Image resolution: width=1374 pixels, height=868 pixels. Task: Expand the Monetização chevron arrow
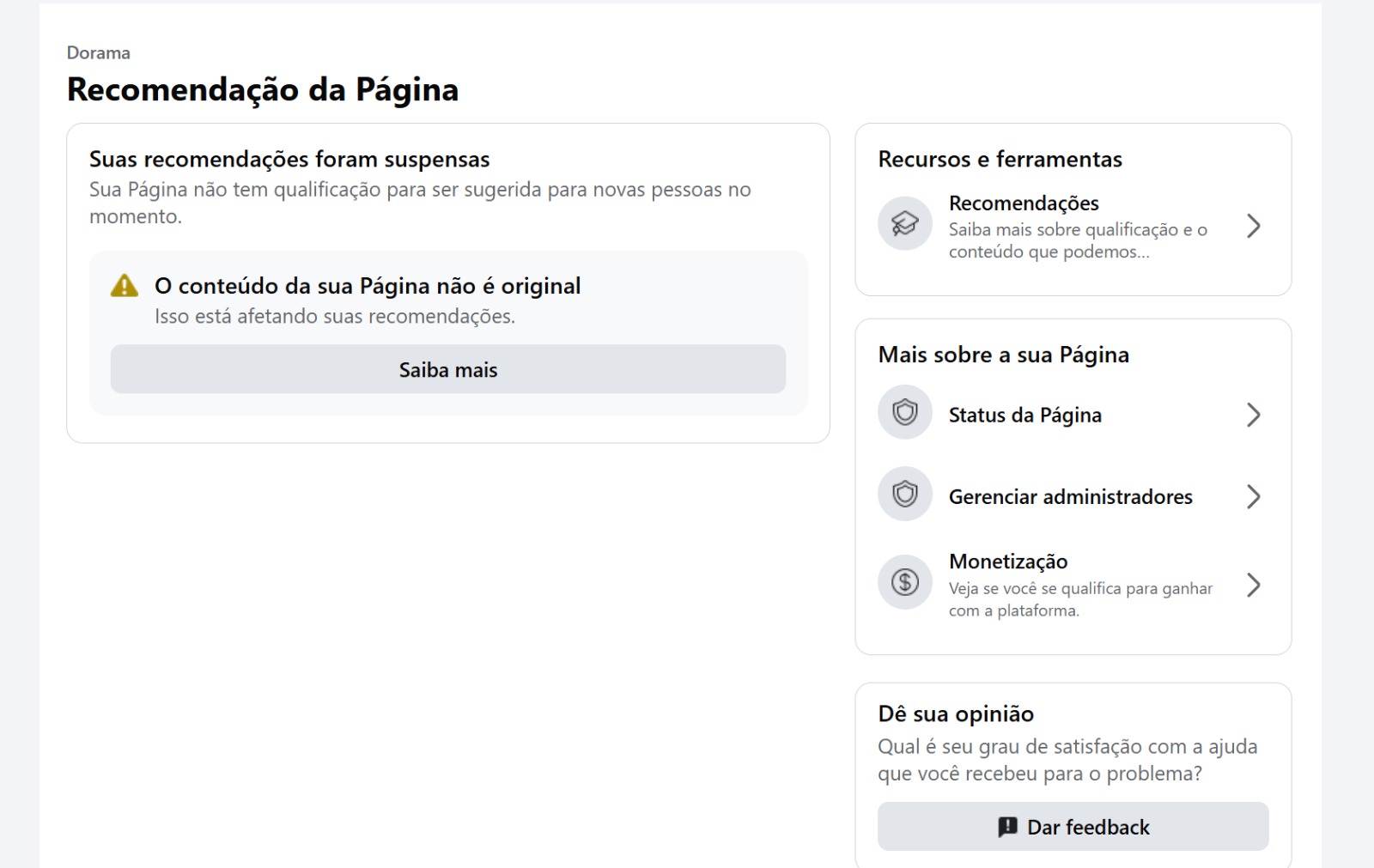click(x=1254, y=585)
